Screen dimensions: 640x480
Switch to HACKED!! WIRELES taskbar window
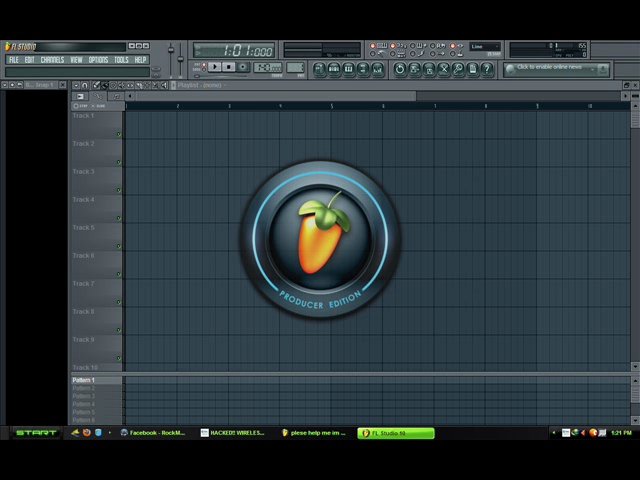tap(233, 433)
